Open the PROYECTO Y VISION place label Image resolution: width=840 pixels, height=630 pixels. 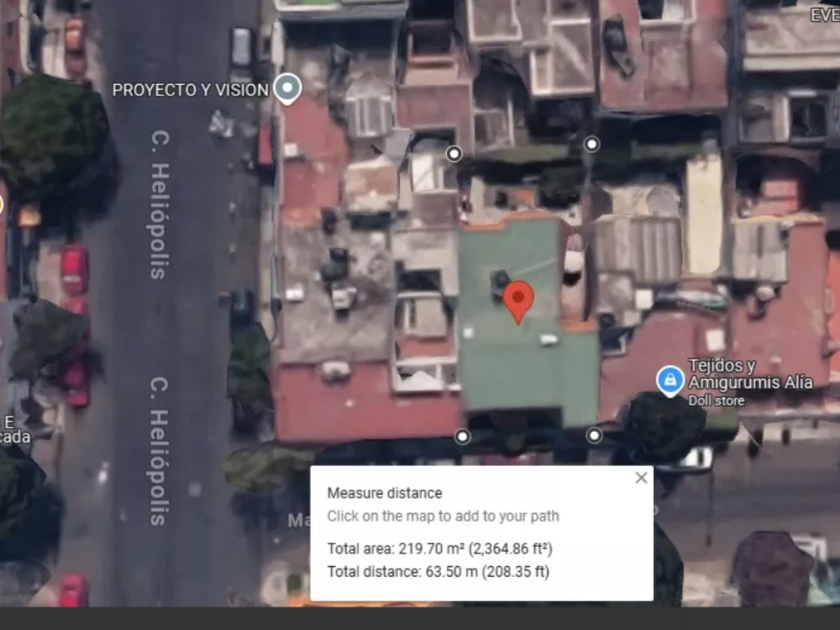tap(190, 90)
